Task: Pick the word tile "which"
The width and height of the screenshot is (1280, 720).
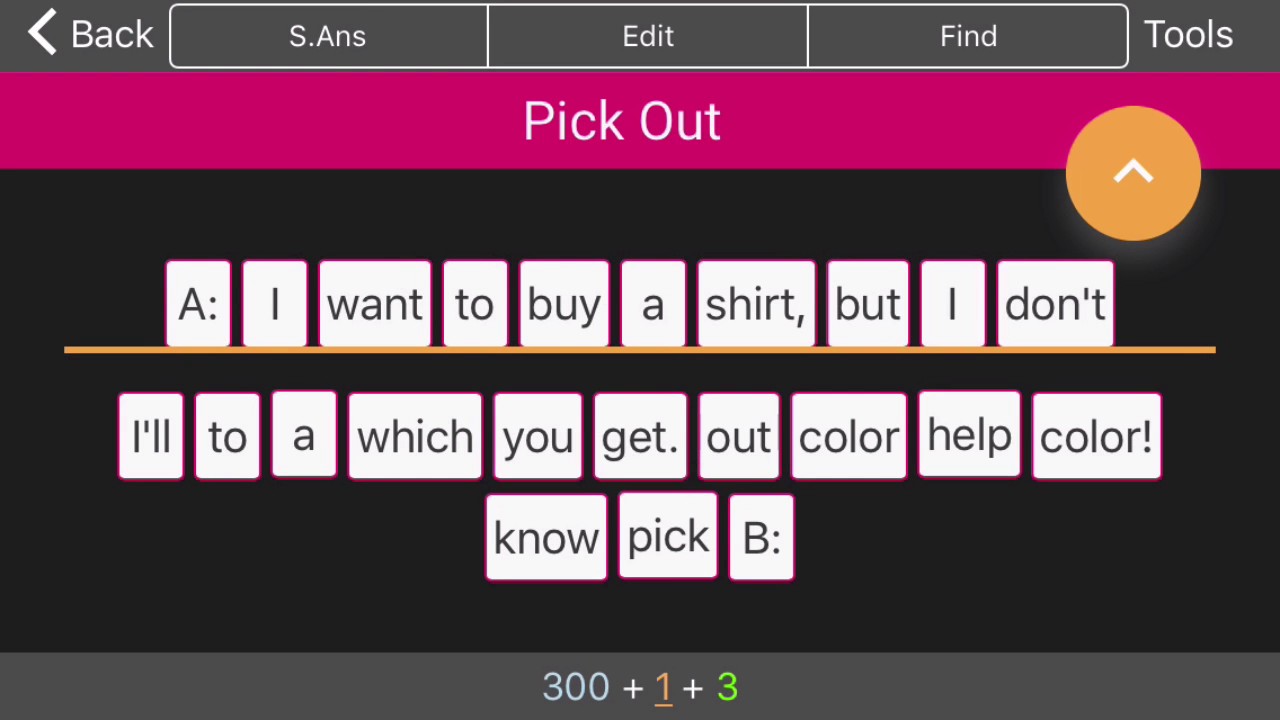Action: (415, 437)
